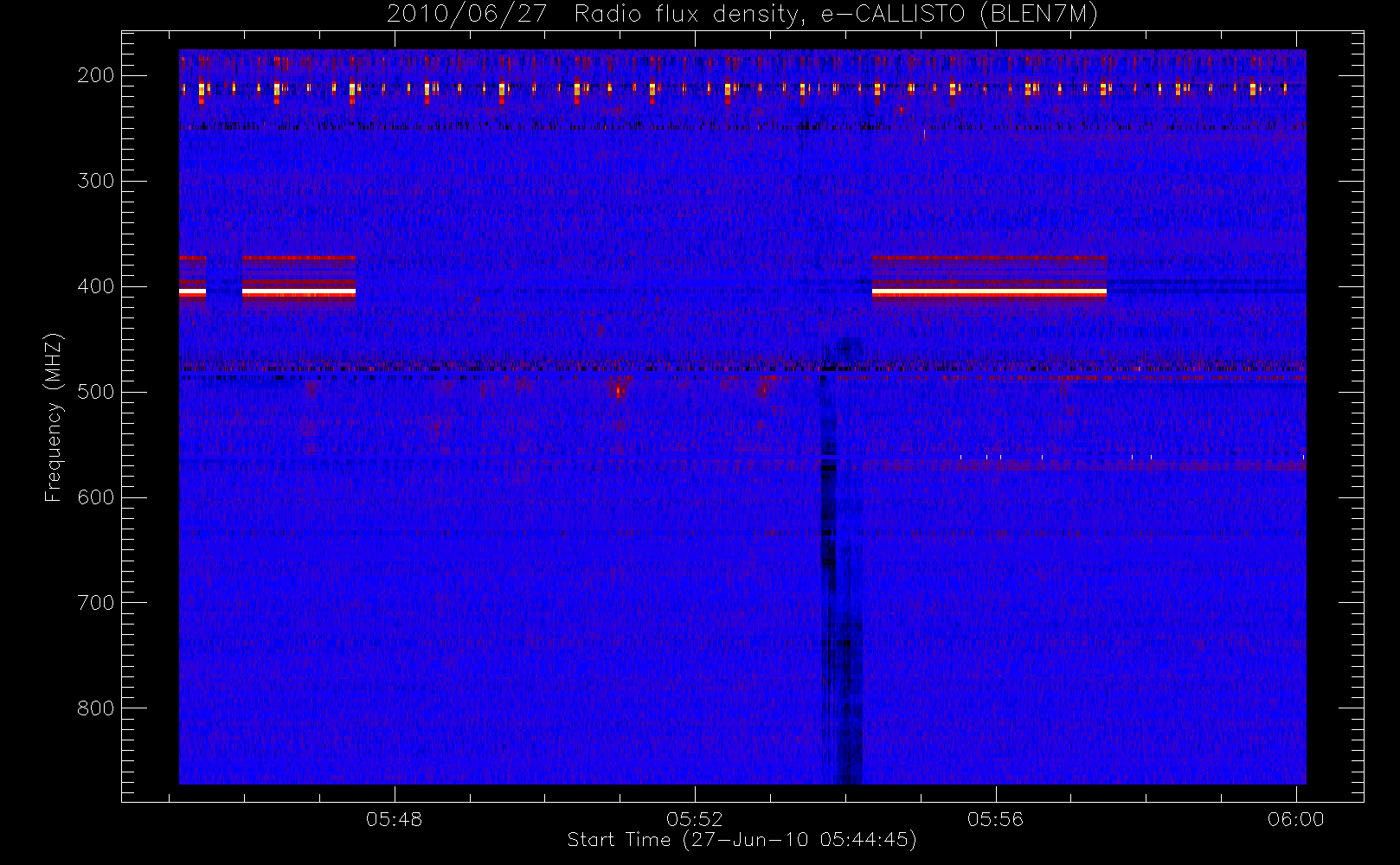Image resolution: width=1400 pixels, height=865 pixels.
Task: Click the dark vertical dropout stripe near 05:54
Action: pos(841,562)
